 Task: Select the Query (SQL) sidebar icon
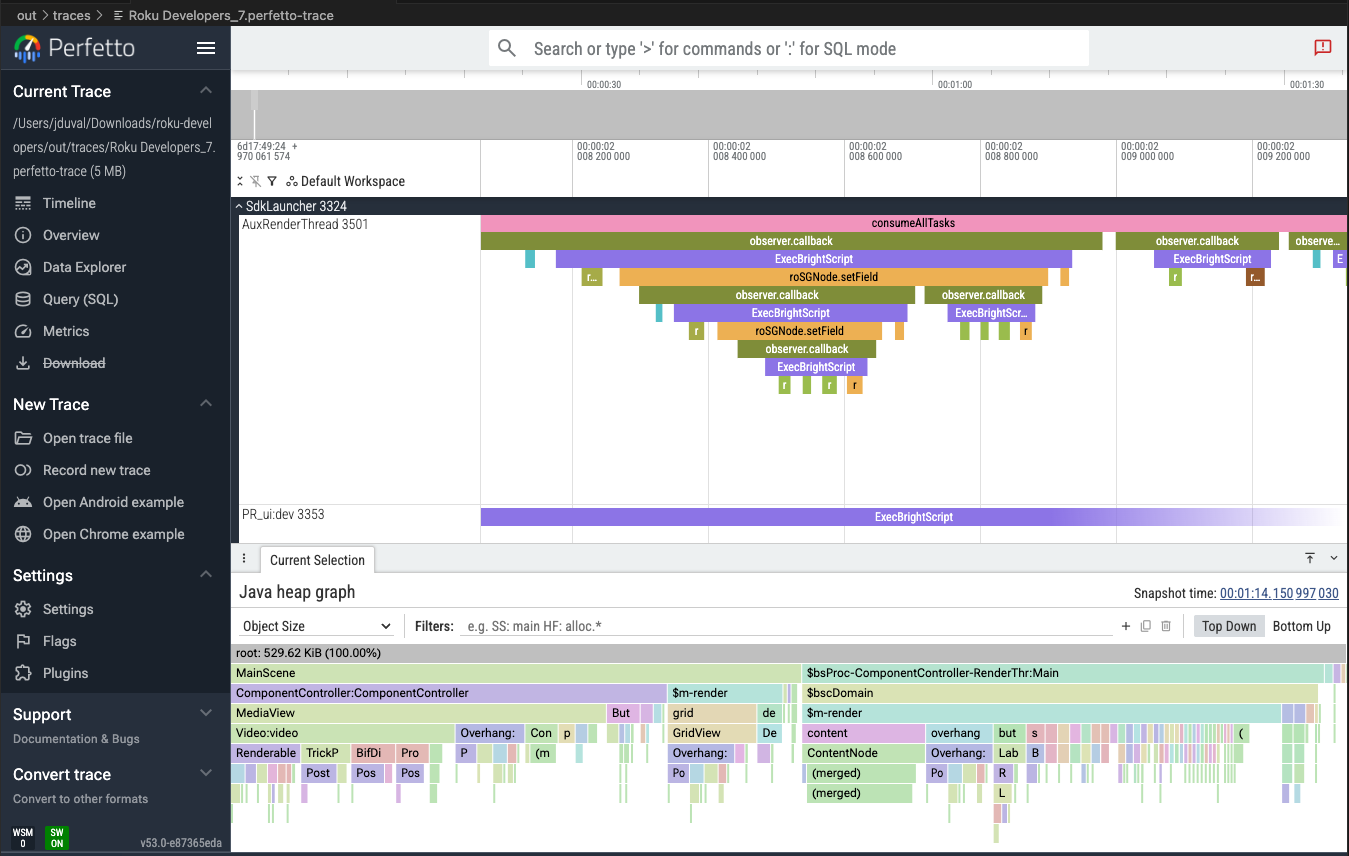(22, 299)
